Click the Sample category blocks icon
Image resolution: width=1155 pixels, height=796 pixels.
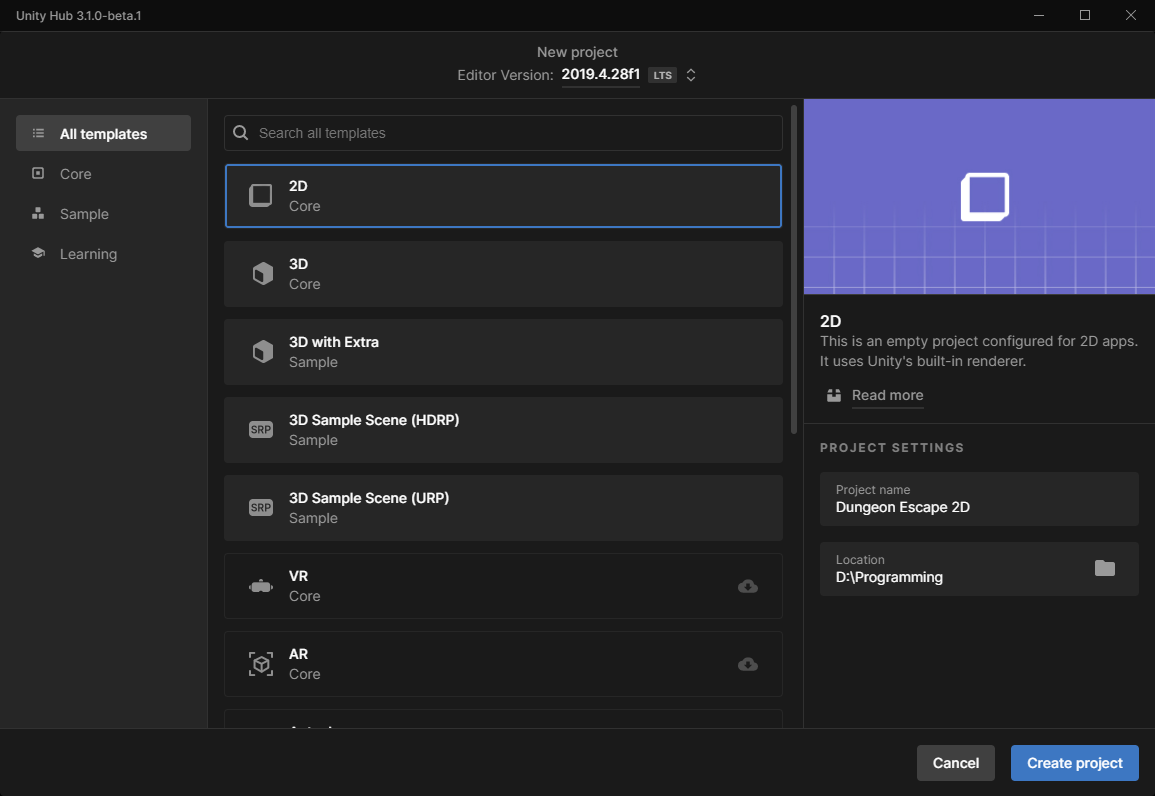pyautogui.click(x=38, y=214)
